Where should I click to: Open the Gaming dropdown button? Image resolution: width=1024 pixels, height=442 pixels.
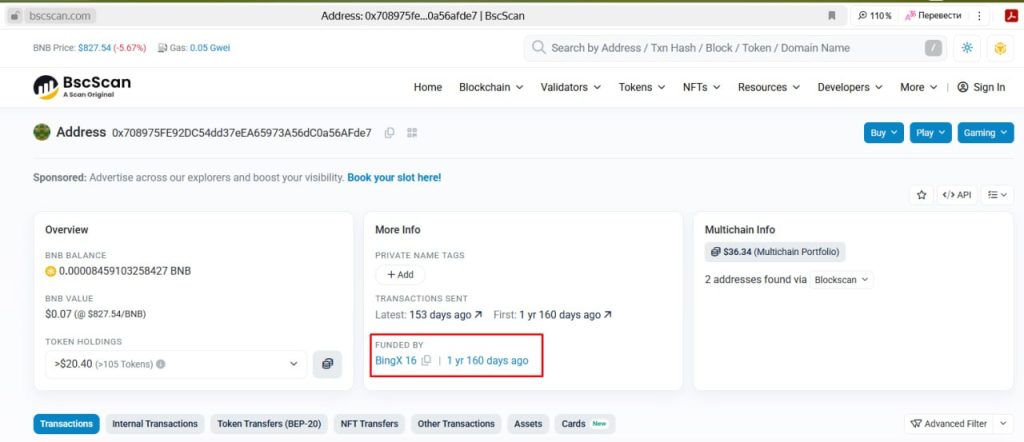[985, 132]
